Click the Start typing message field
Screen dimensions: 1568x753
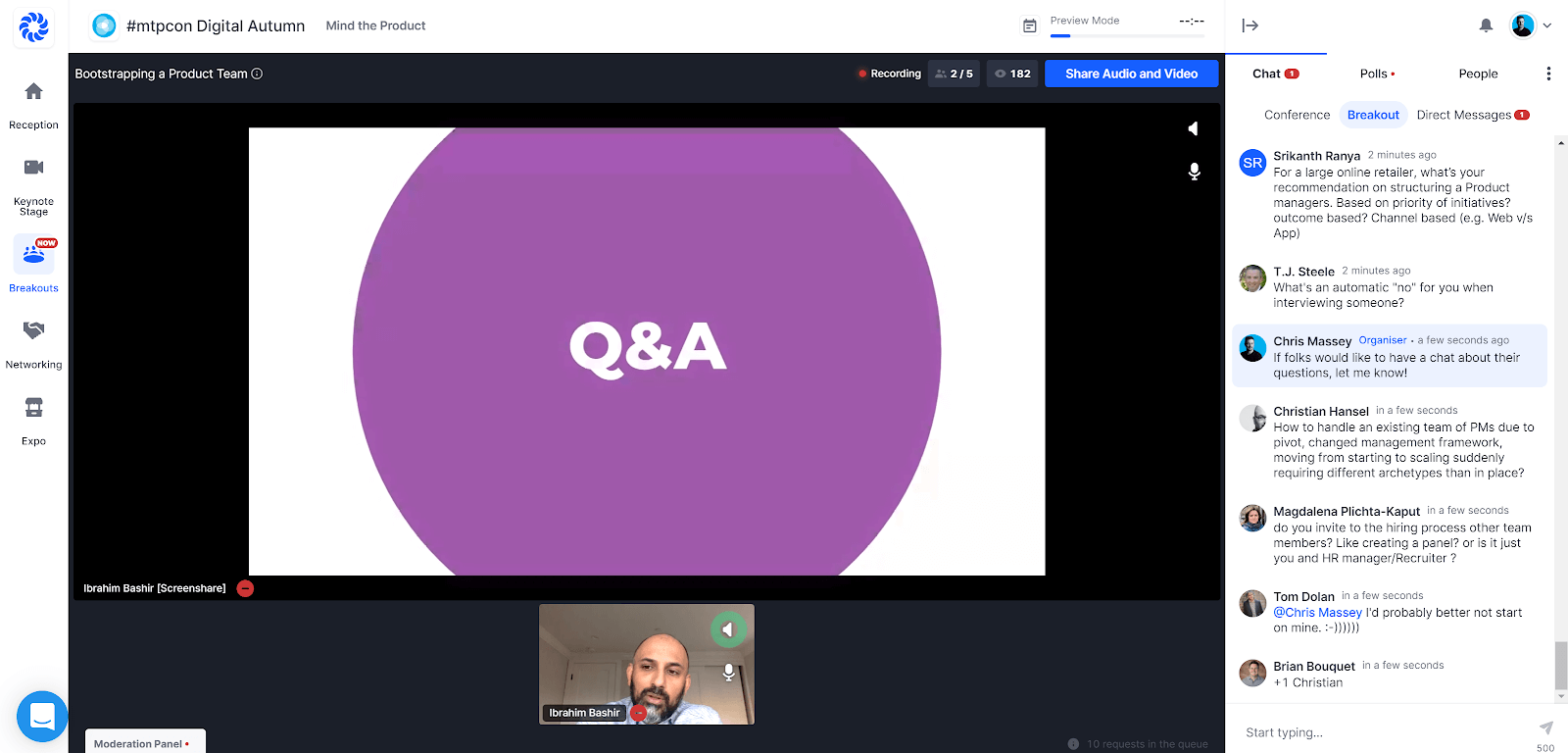[1382, 732]
